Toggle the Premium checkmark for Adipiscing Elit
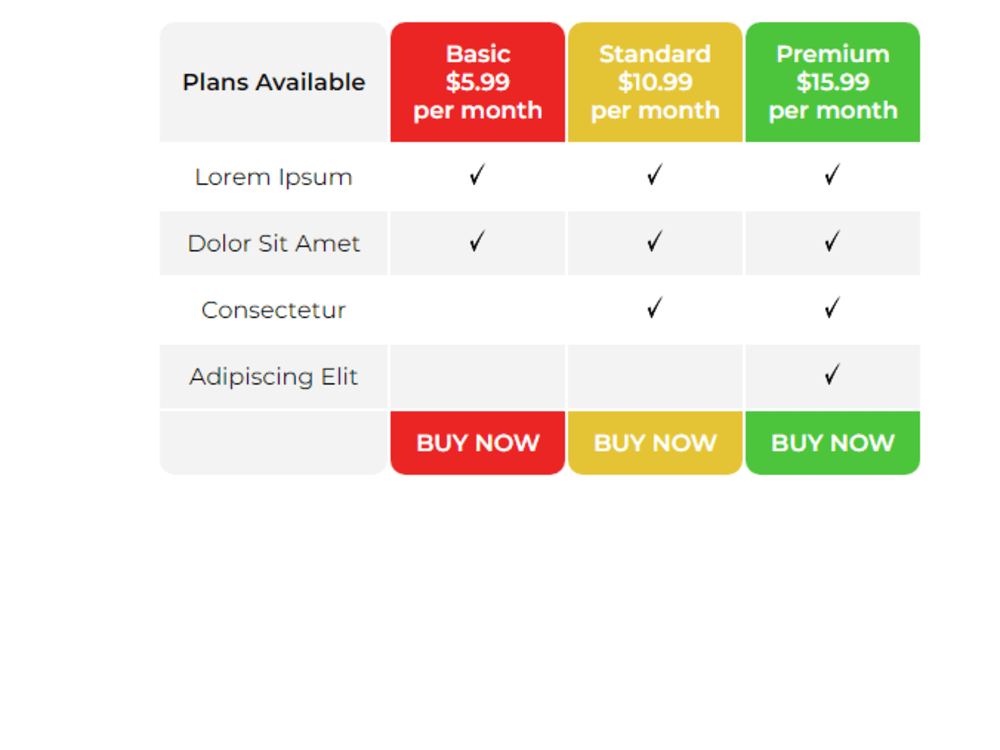This screenshot has width=1000, height=750. [832, 376]
